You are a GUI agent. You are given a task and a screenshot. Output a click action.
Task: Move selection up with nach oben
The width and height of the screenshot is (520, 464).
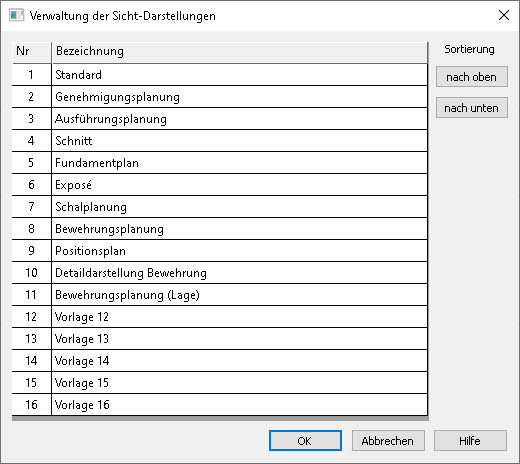point(472,77)
